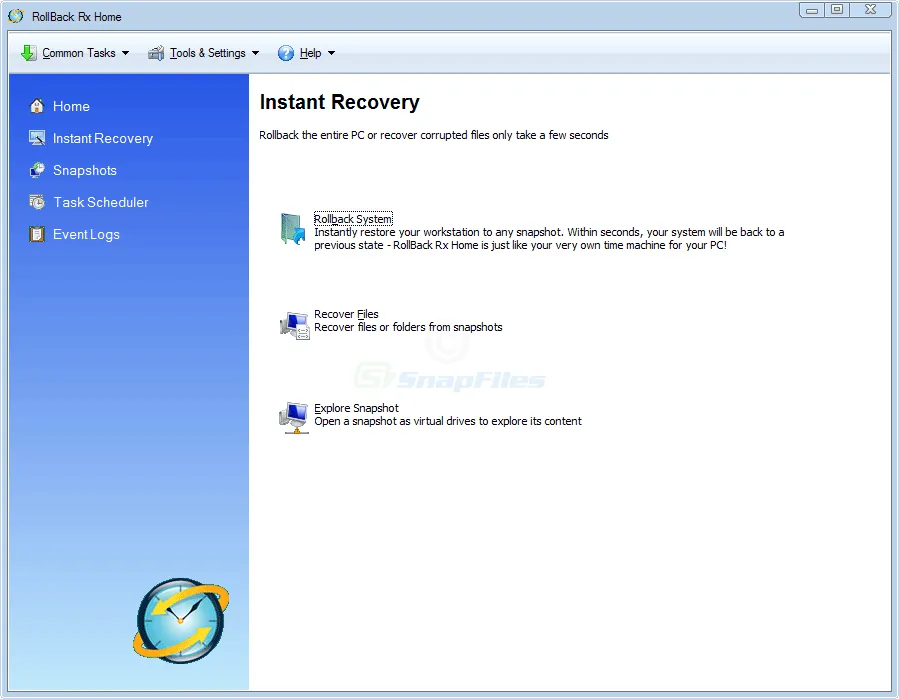Click the green Common Tasks arrow icon
The image size is (899, 699).
coord(29,53)
